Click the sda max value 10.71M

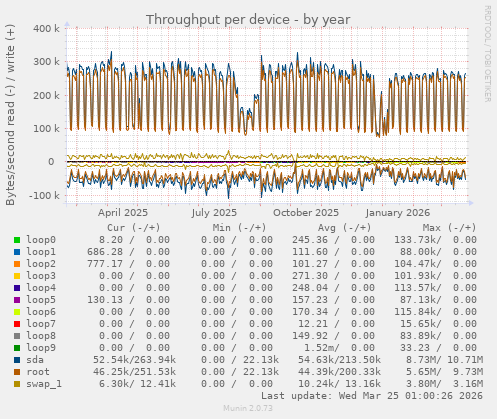pyautogui.click(x=465, y=360)
